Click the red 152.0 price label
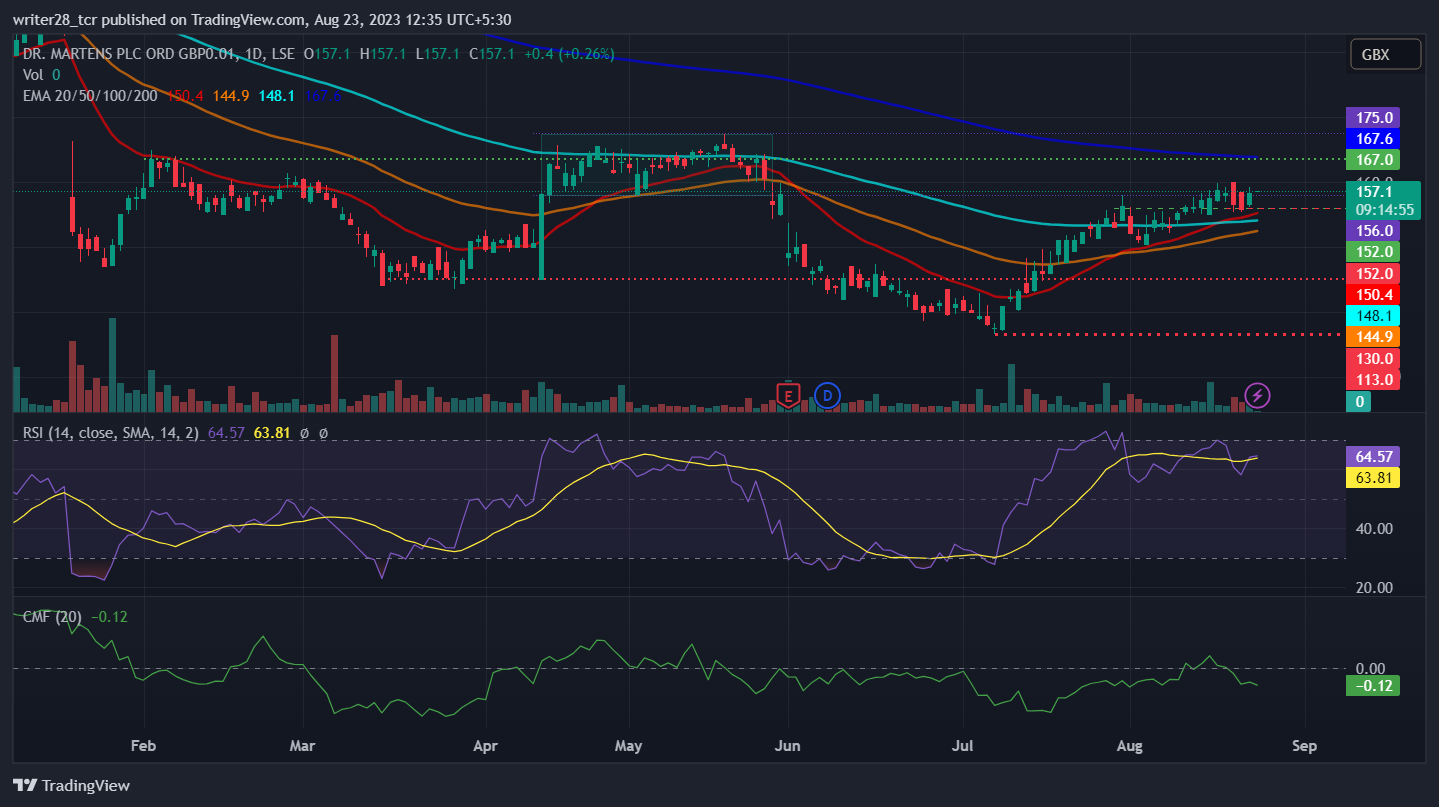This screenshot has height=807, width=1439. (x=1372, y=273)
